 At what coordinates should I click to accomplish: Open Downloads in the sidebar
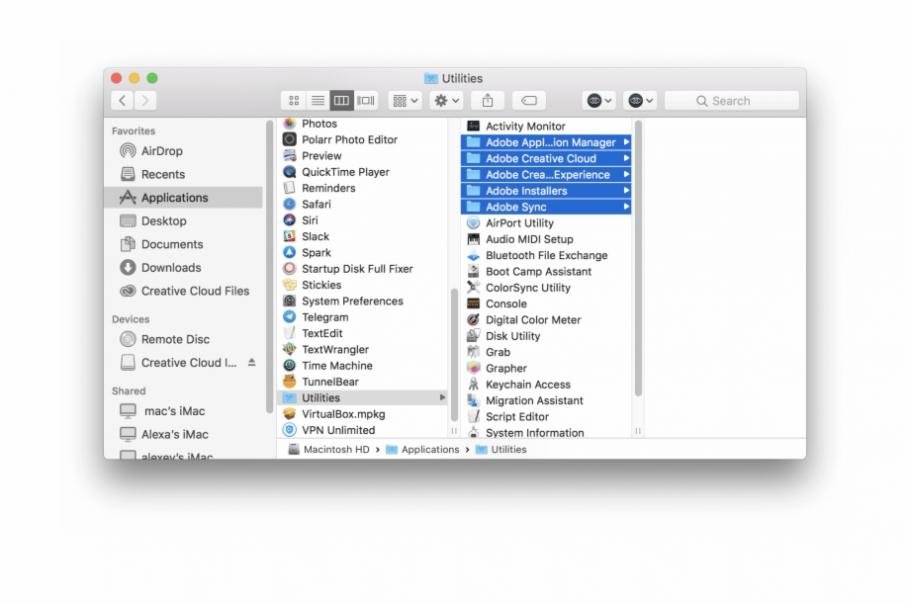183,267
